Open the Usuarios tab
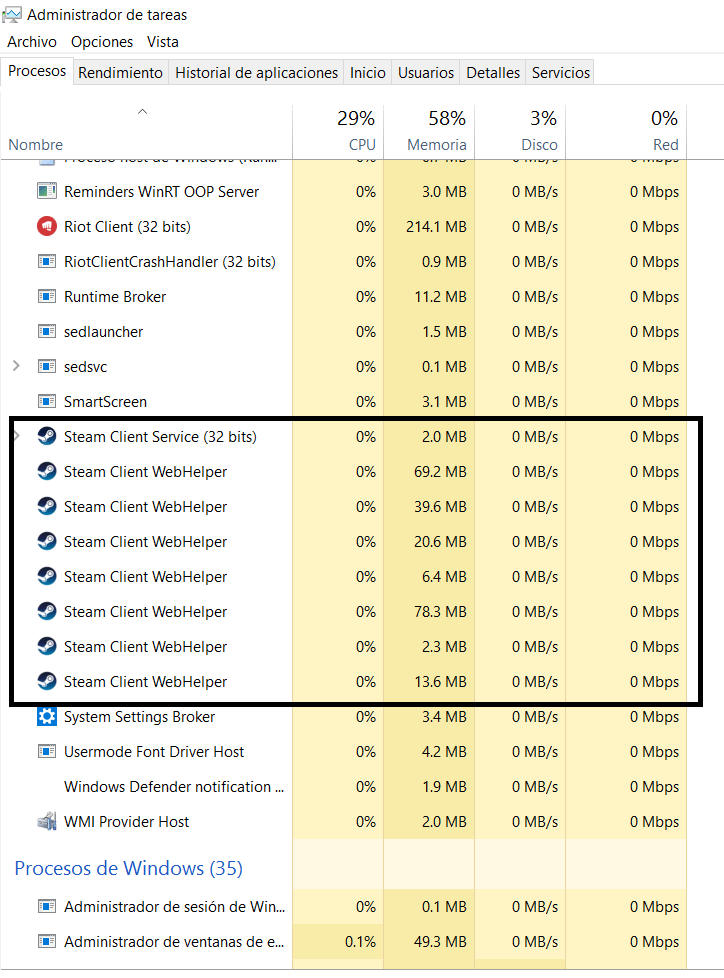Image resolution: width=724 pixels, height=978 pixels. coord(426,72)
